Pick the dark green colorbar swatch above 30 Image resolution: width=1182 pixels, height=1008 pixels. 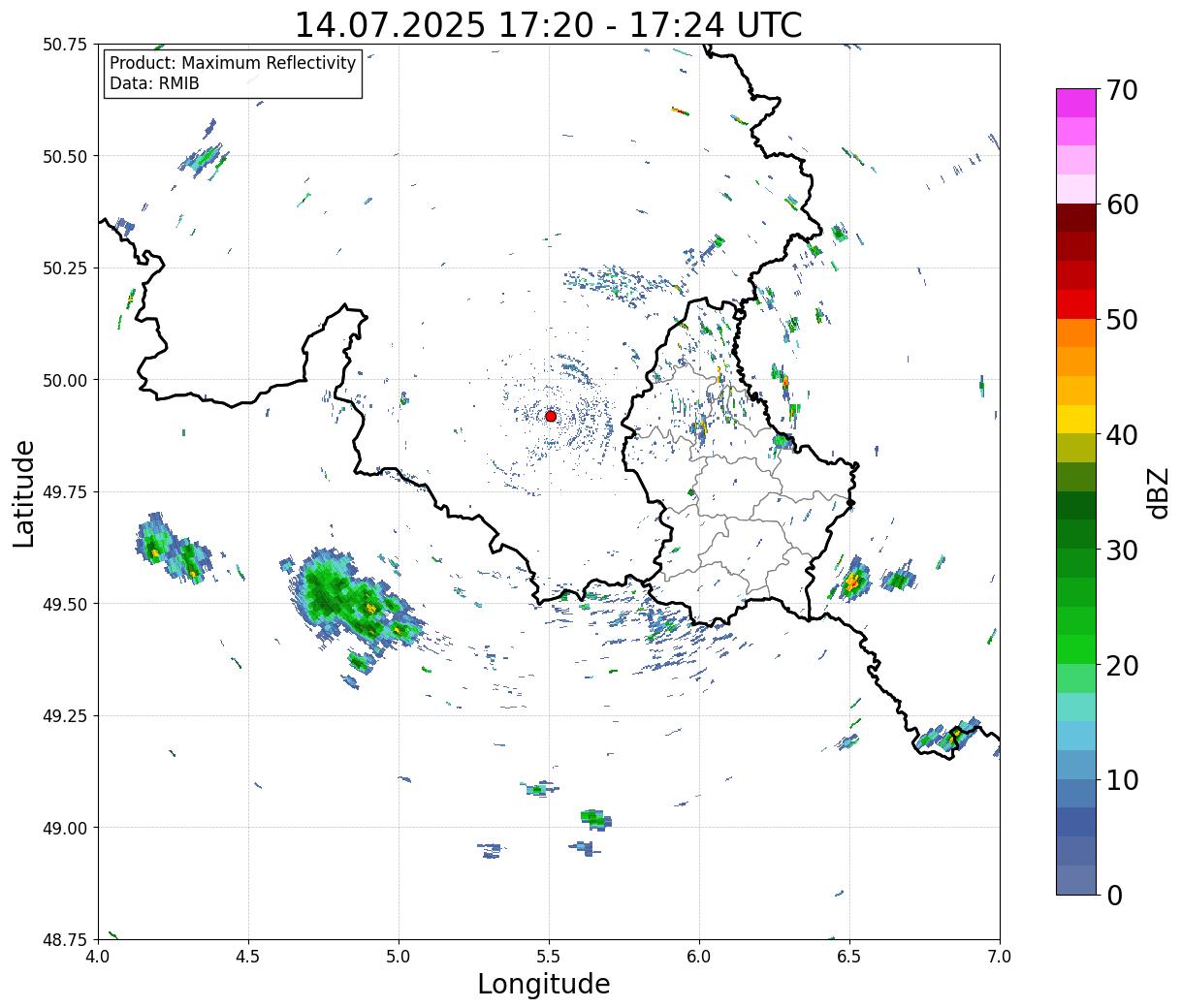point(1076,535)
